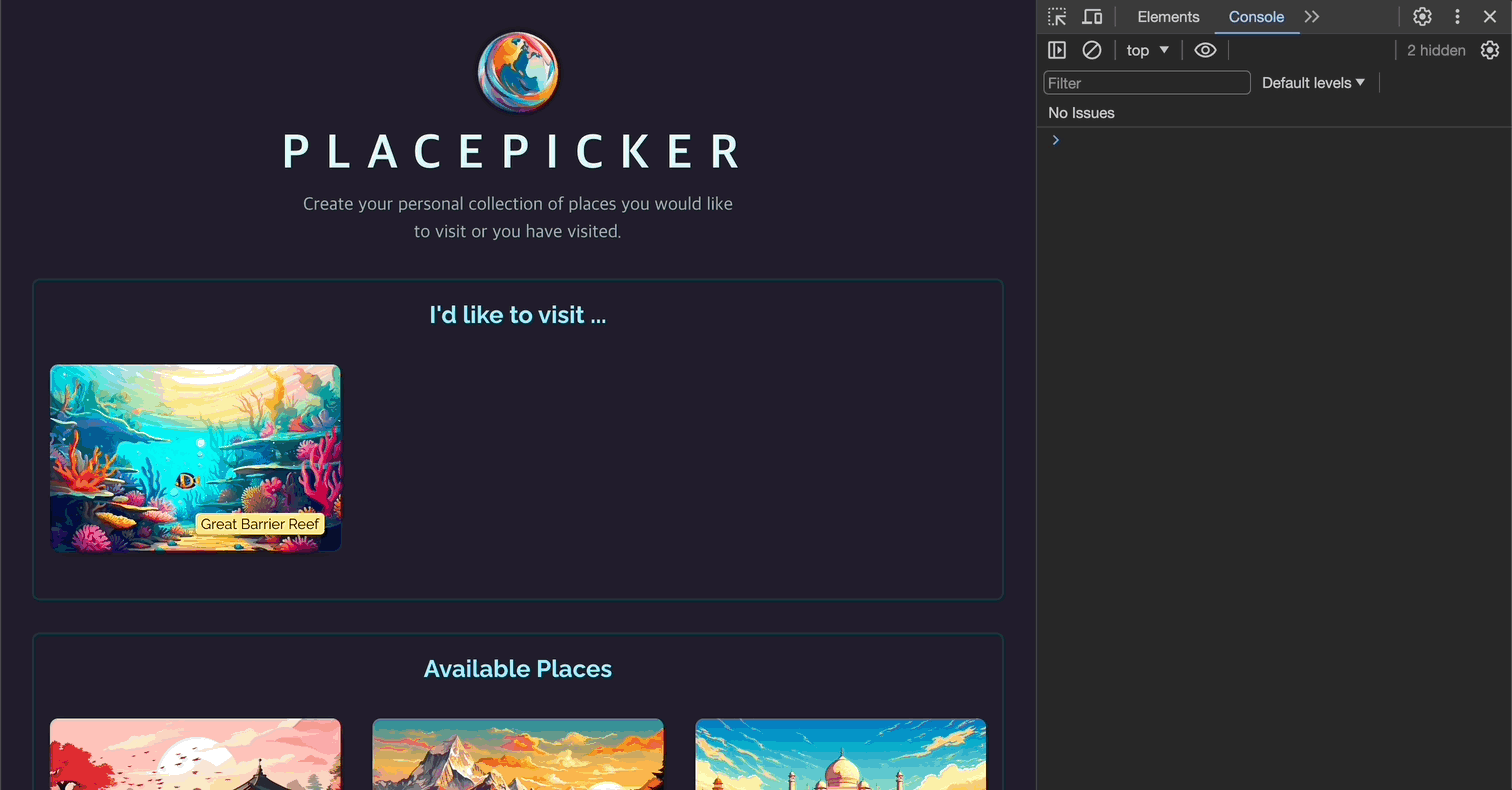Open DevTools settings gear
The height and width of the screenshot is (790, 1512).
(1422, 17)
